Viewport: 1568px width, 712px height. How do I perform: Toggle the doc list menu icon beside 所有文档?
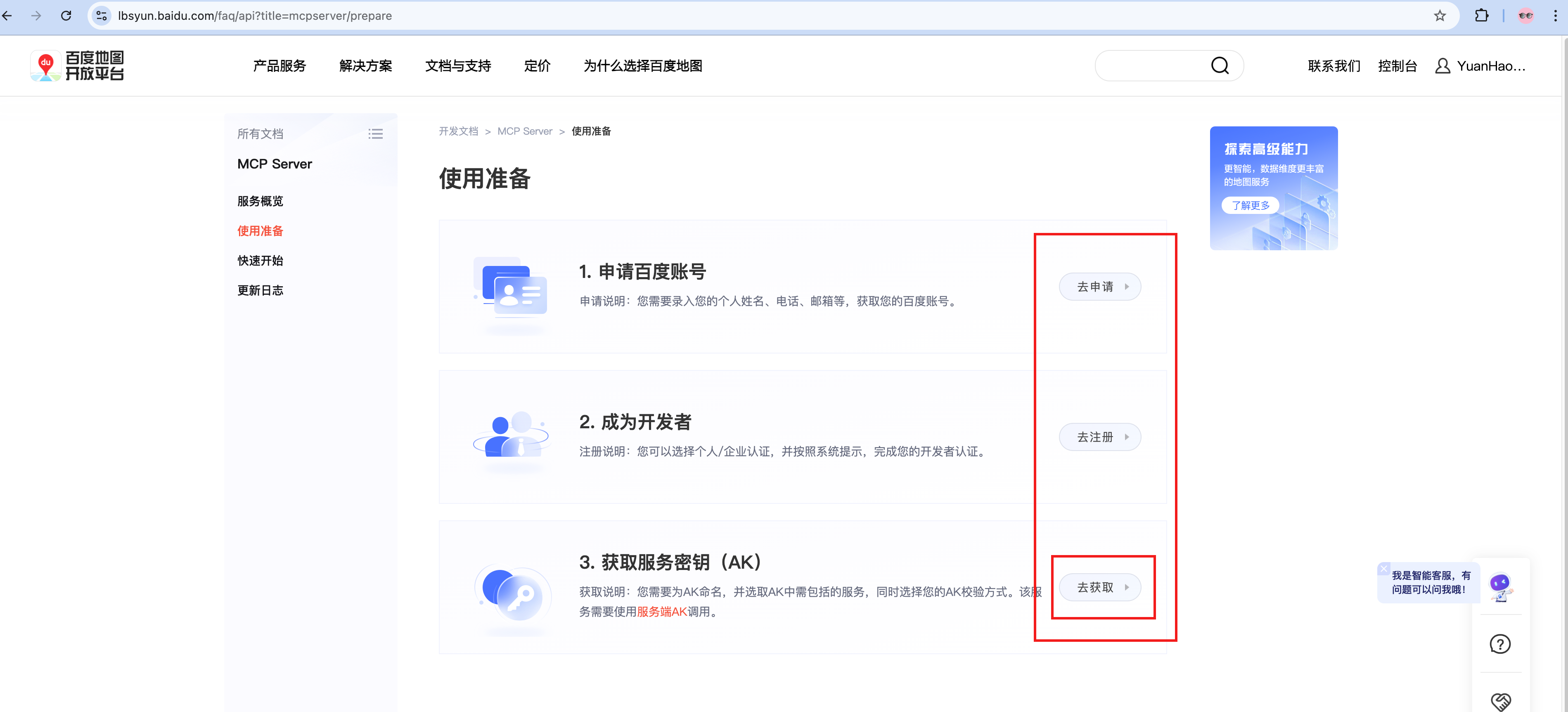(x=375, y=134)
